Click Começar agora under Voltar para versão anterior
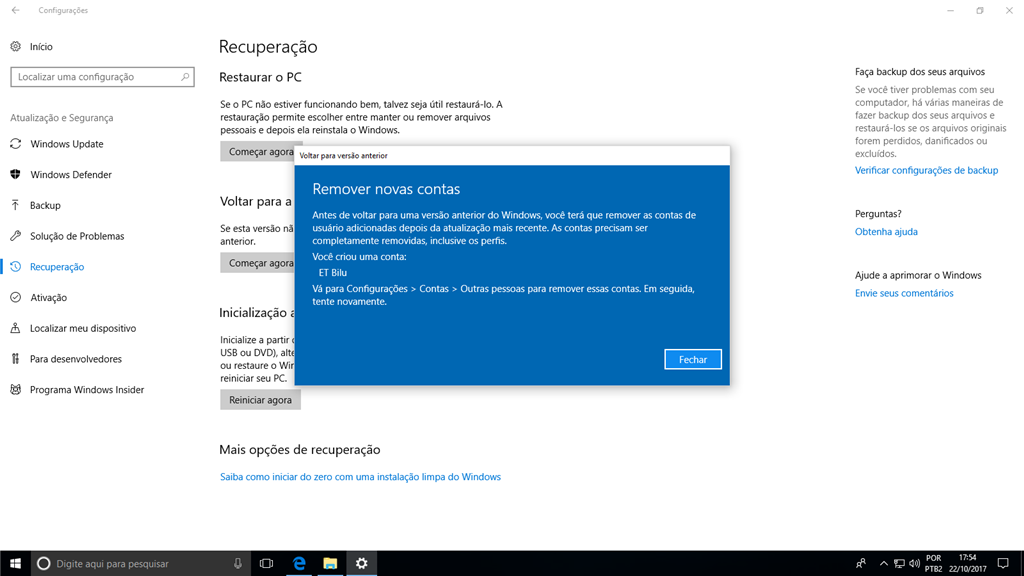Image resolution: width=1024 pixels, height=576 pixels. [x=259, y=263]
